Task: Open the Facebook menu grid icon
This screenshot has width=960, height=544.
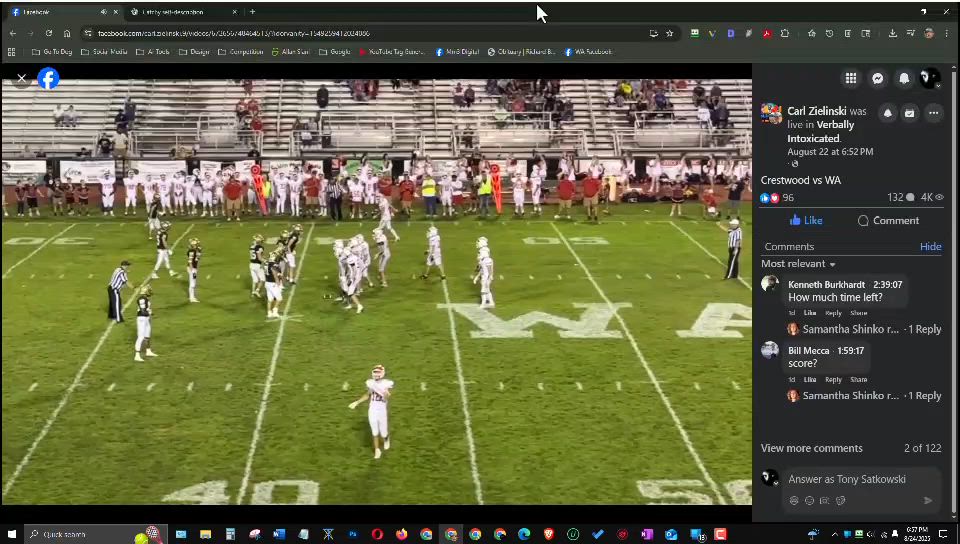Action: pyautogui.click(x=851, y=78)
